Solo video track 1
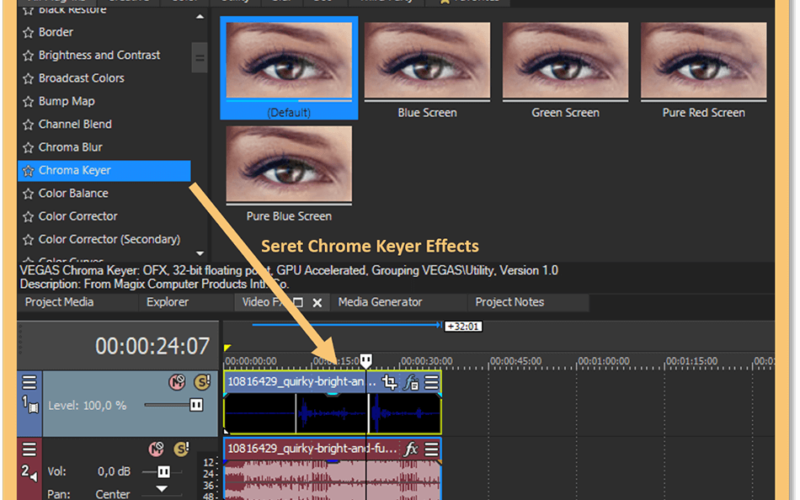 (202, 382)
